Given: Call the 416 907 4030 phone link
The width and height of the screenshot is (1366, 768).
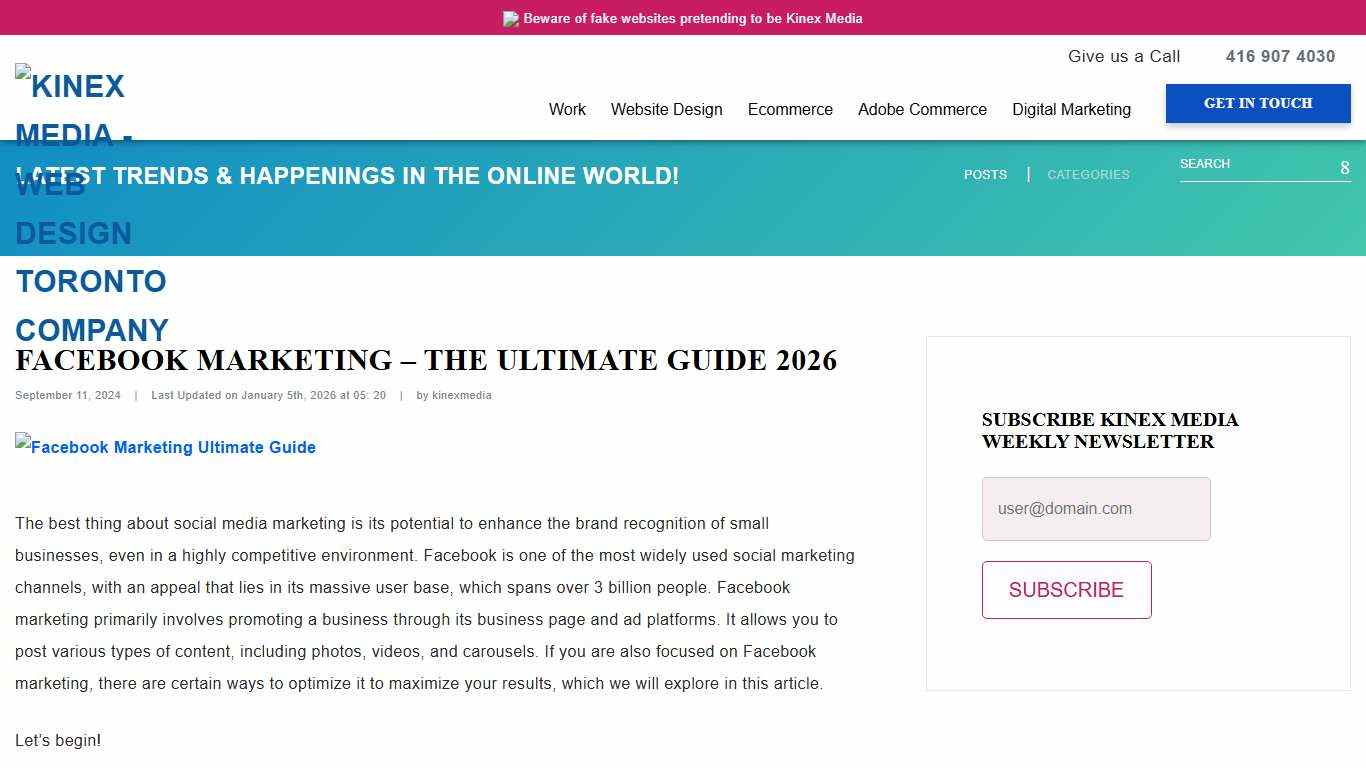Looking at the screenshot, I should (1280, 56).
